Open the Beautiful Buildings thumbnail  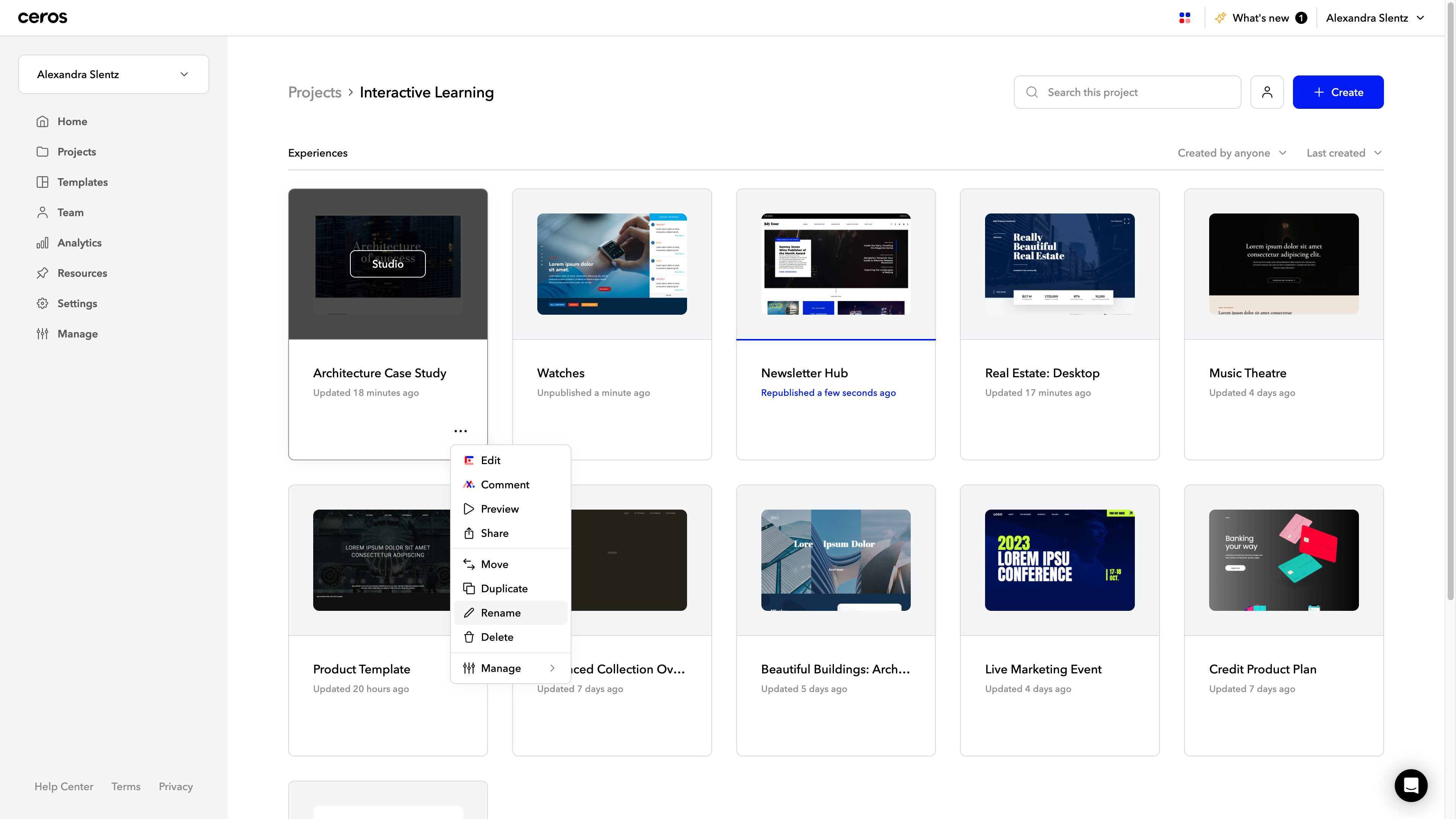tap(835, 560)
